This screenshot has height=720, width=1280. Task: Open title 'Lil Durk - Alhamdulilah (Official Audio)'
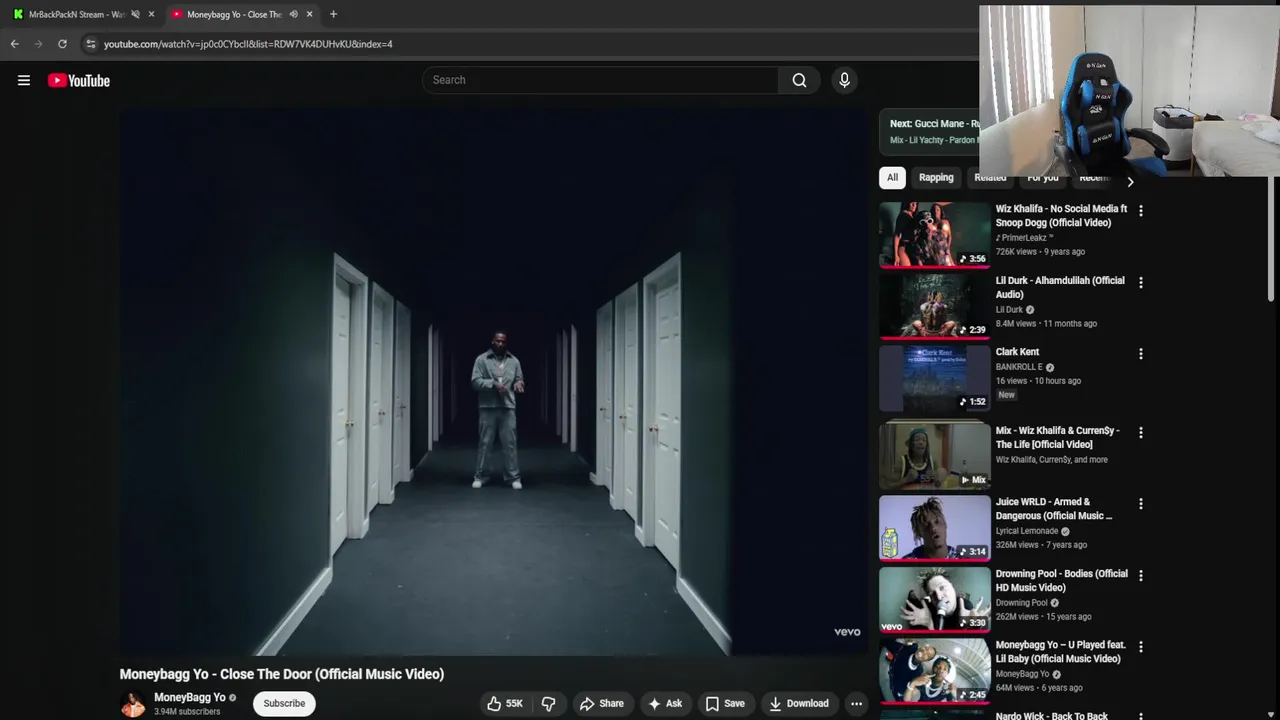[x=1060, y=288]
